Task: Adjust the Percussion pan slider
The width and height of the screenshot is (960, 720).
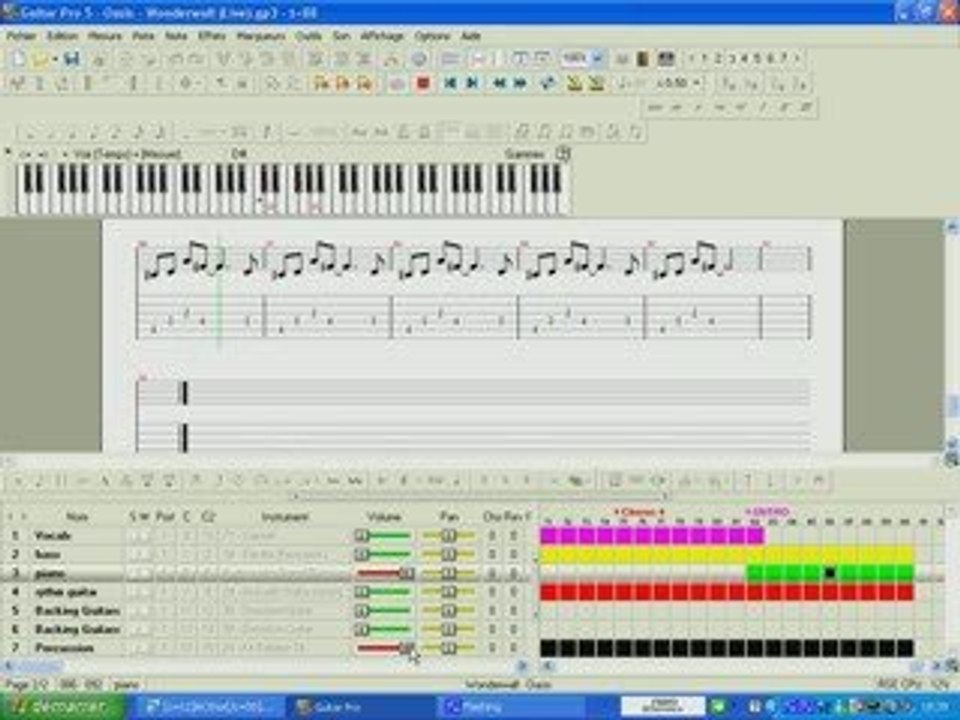Action: click(x=448, y=648)
